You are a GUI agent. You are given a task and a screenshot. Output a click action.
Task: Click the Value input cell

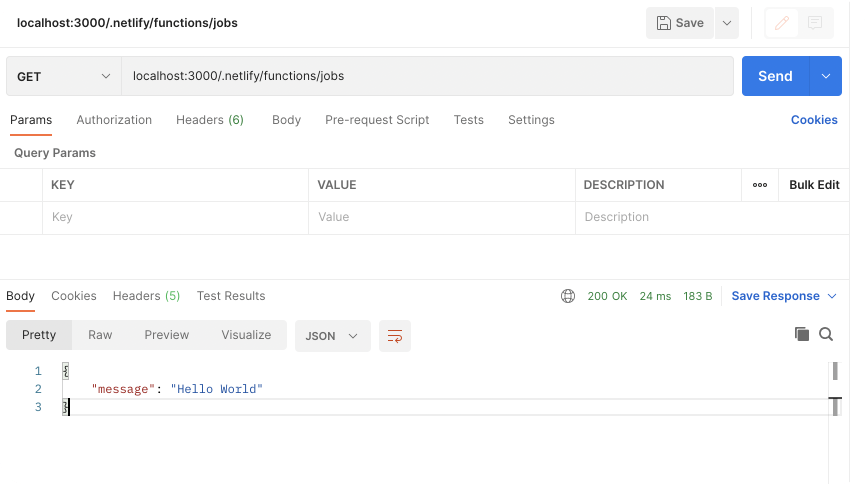click(442, 217)
